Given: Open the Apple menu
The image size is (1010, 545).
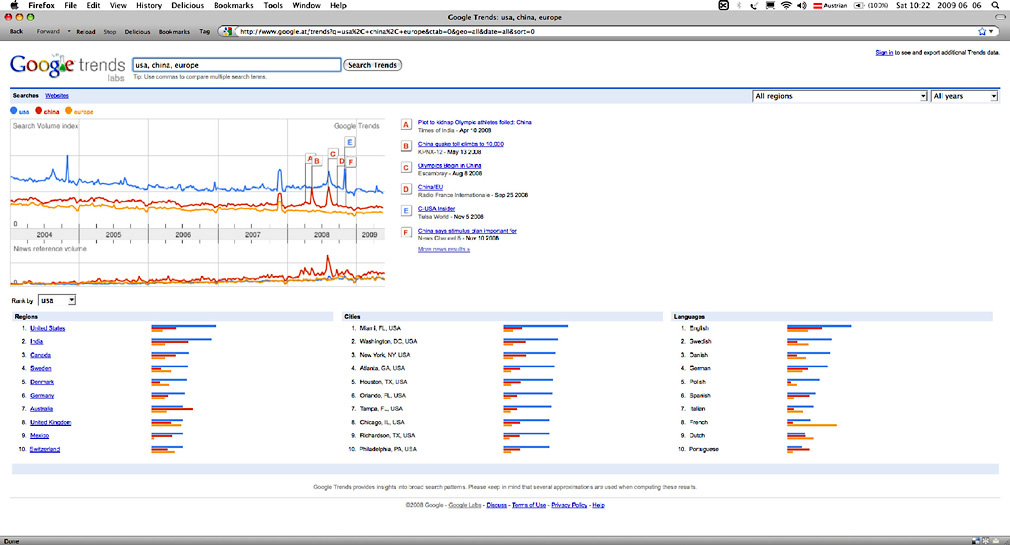Looking at the screenshot, I should point(11,6).
